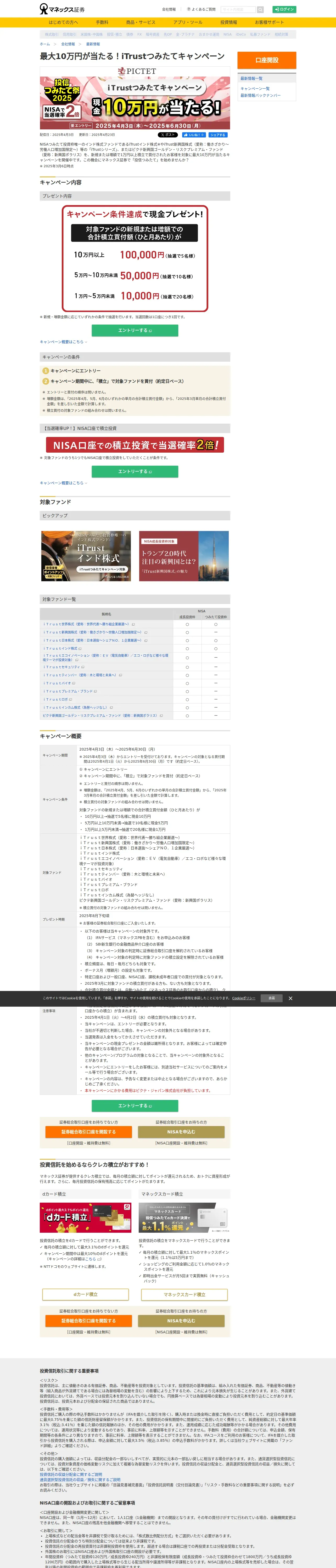This screenshot has height=1568, width=336.
Task: Click first キャンペーン概要はこちら link
Action: coord(63,342)
